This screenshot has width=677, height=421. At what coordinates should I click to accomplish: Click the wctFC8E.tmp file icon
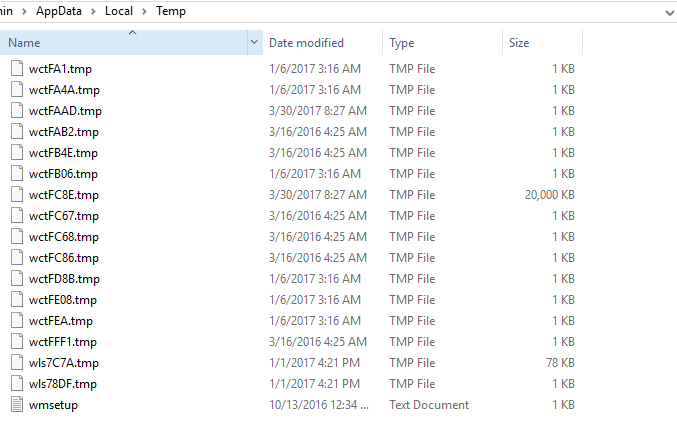click(x=17, y=194)
